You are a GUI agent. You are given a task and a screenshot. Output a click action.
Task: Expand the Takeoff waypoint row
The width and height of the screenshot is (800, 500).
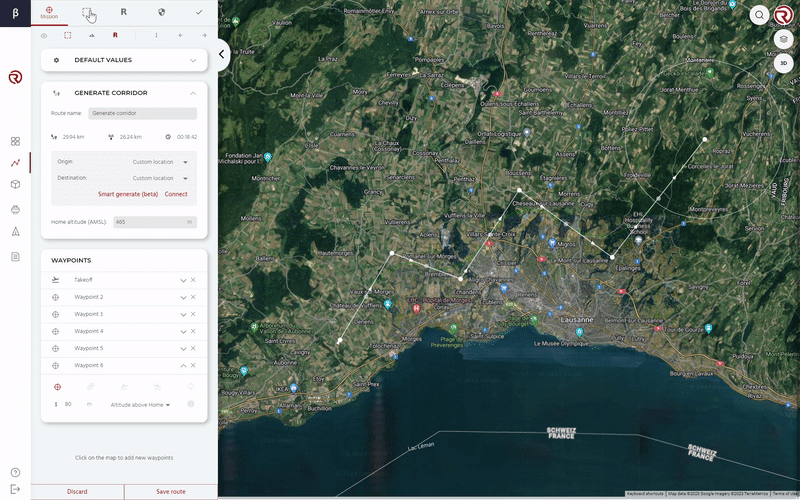pyautogui.click(x=183, y=280)
